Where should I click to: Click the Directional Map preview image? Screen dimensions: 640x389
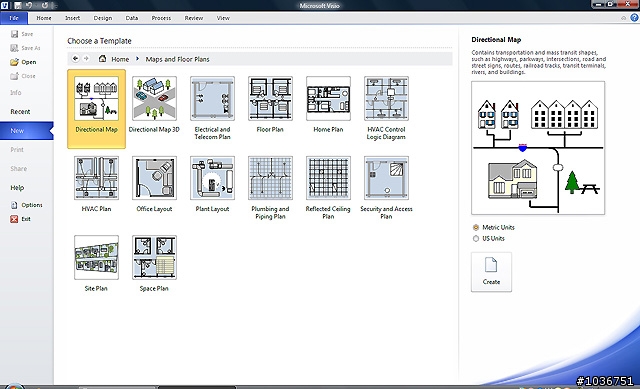pos(538,148)
